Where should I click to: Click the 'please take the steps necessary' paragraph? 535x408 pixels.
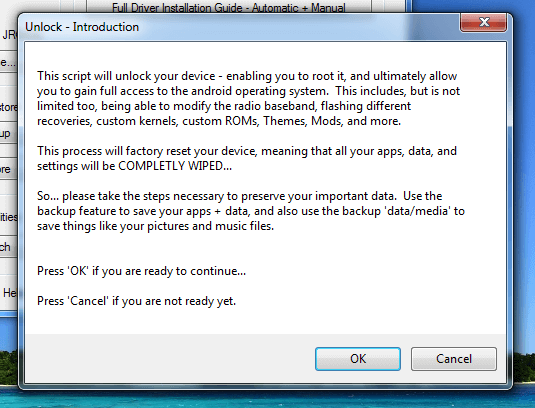(x=251, y=211)
